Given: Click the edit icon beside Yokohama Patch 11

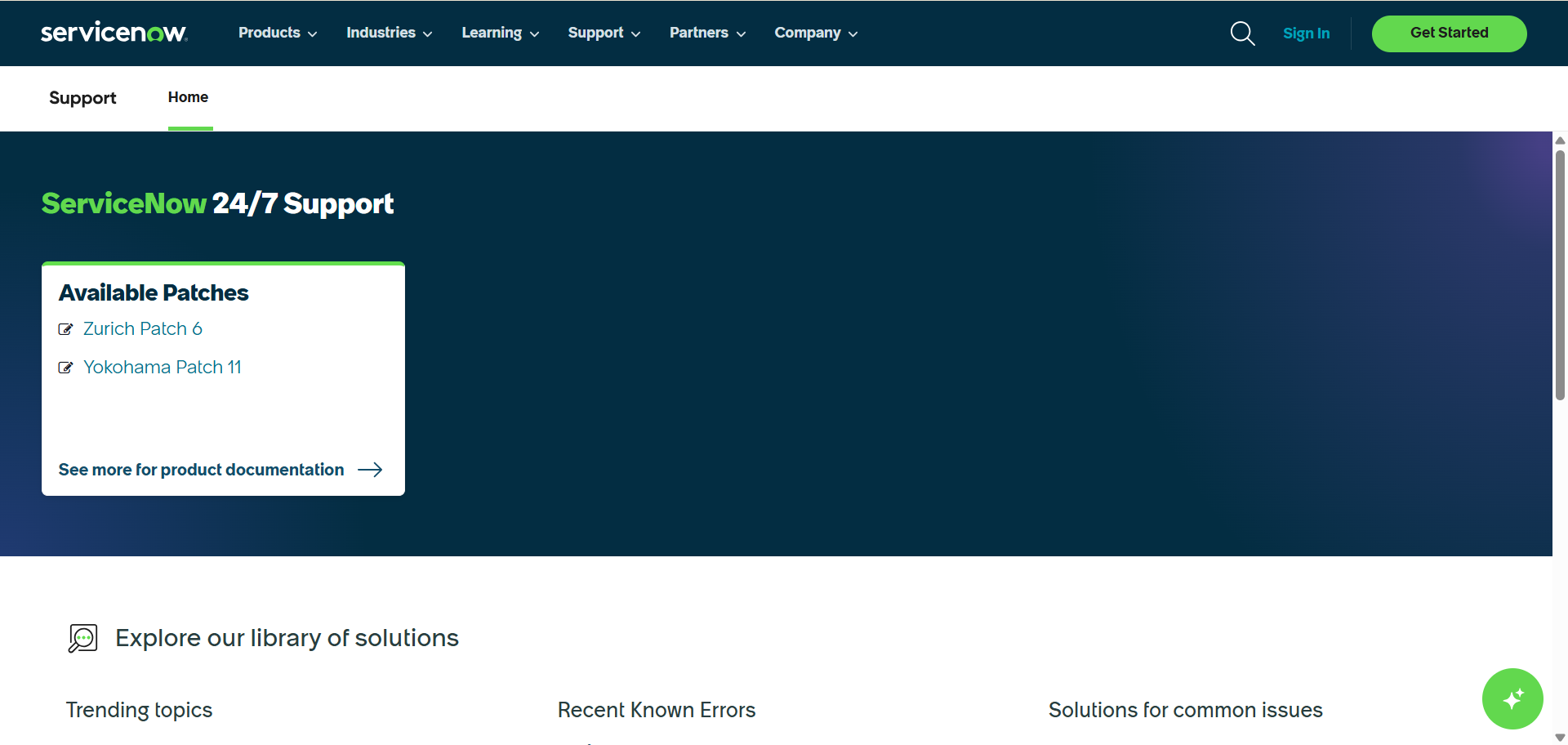Looking at the screenshot, I should 65,368.
